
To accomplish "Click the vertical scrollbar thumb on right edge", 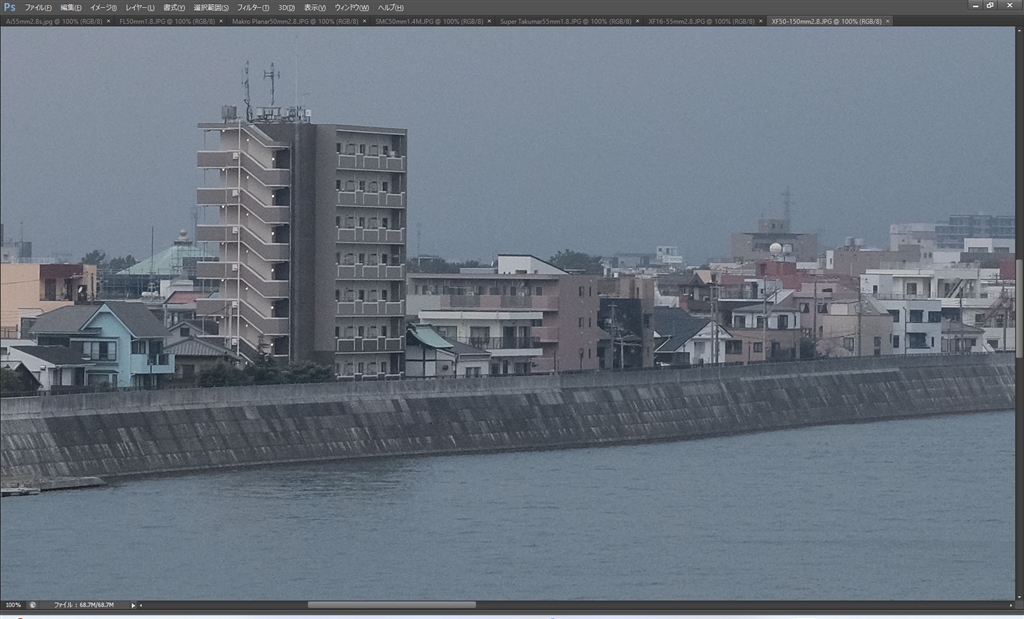I will 1019,307.
